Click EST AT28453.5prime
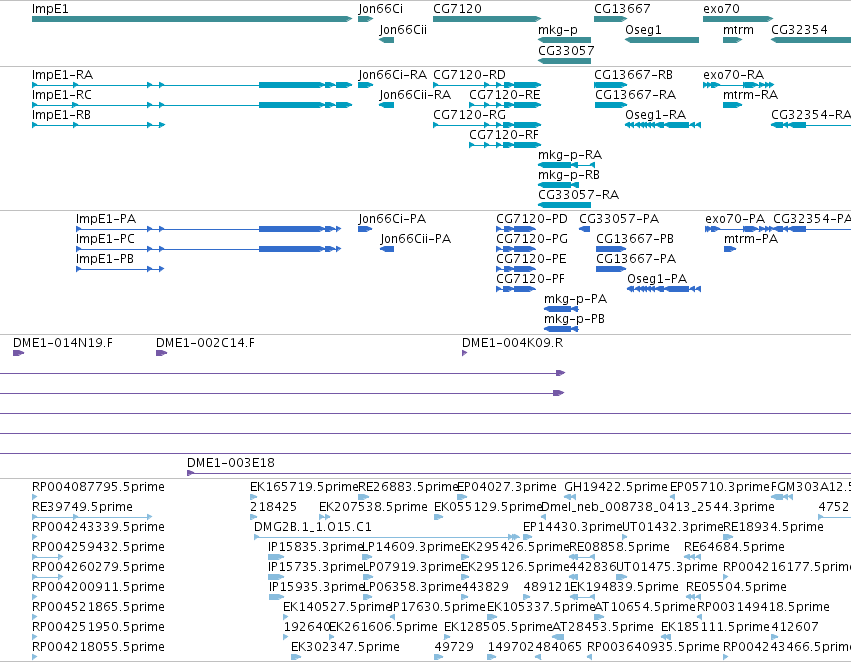This screenshot has height=662, width=851. [558, 636]
